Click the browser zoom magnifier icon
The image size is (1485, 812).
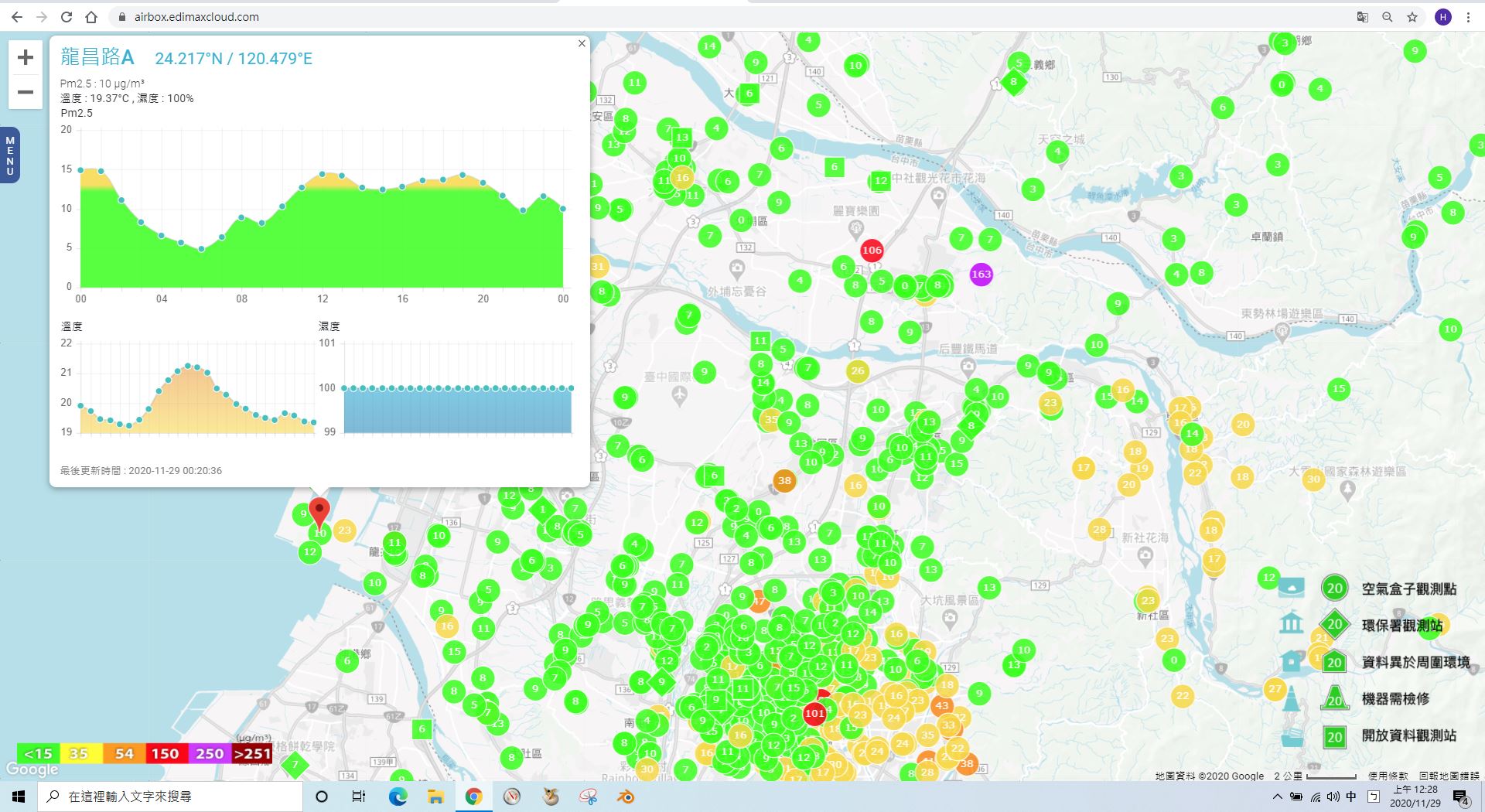[1388, 17]
